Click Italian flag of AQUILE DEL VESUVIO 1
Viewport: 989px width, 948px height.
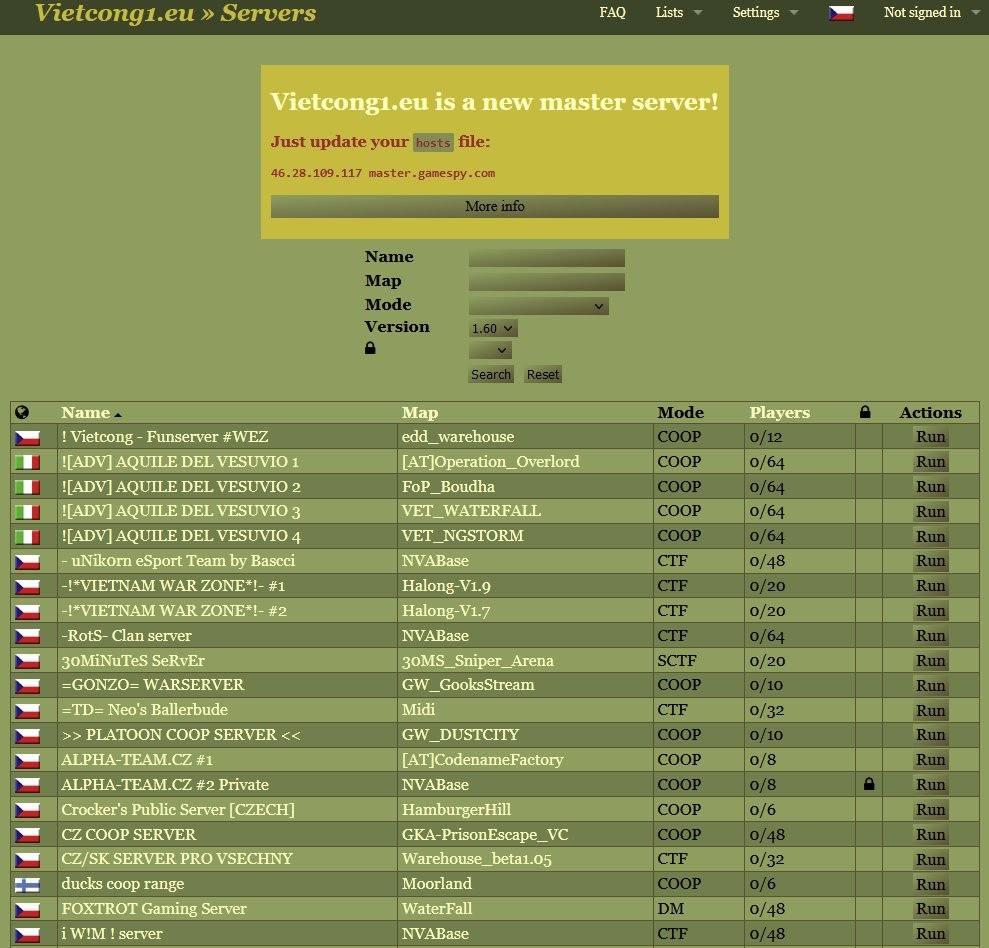tap(27, 462)
